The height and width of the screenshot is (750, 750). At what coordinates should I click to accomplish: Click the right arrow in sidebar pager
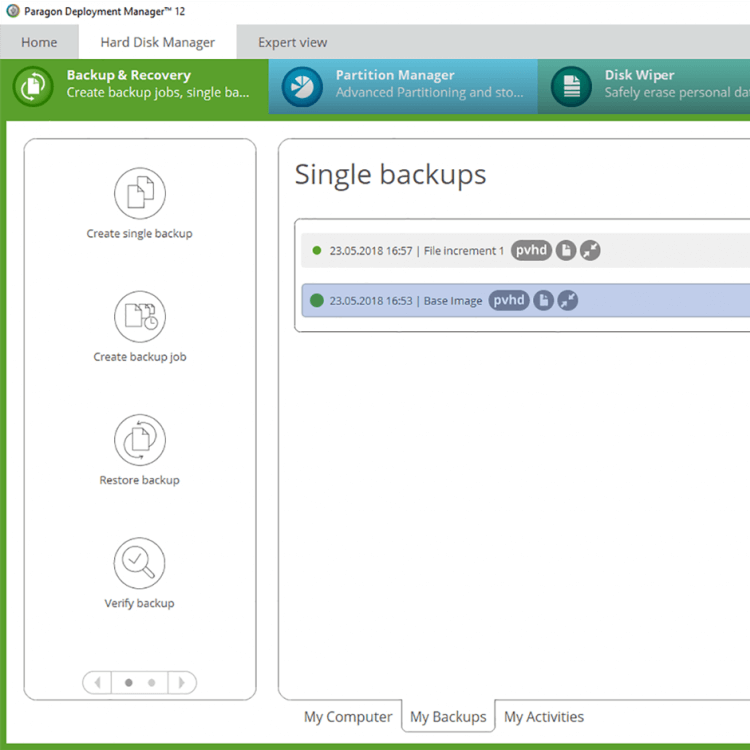point(181,683)
